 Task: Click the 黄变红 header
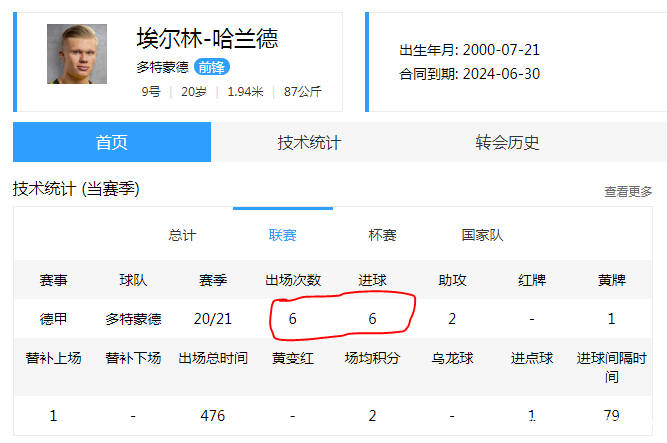click(293, 358)
